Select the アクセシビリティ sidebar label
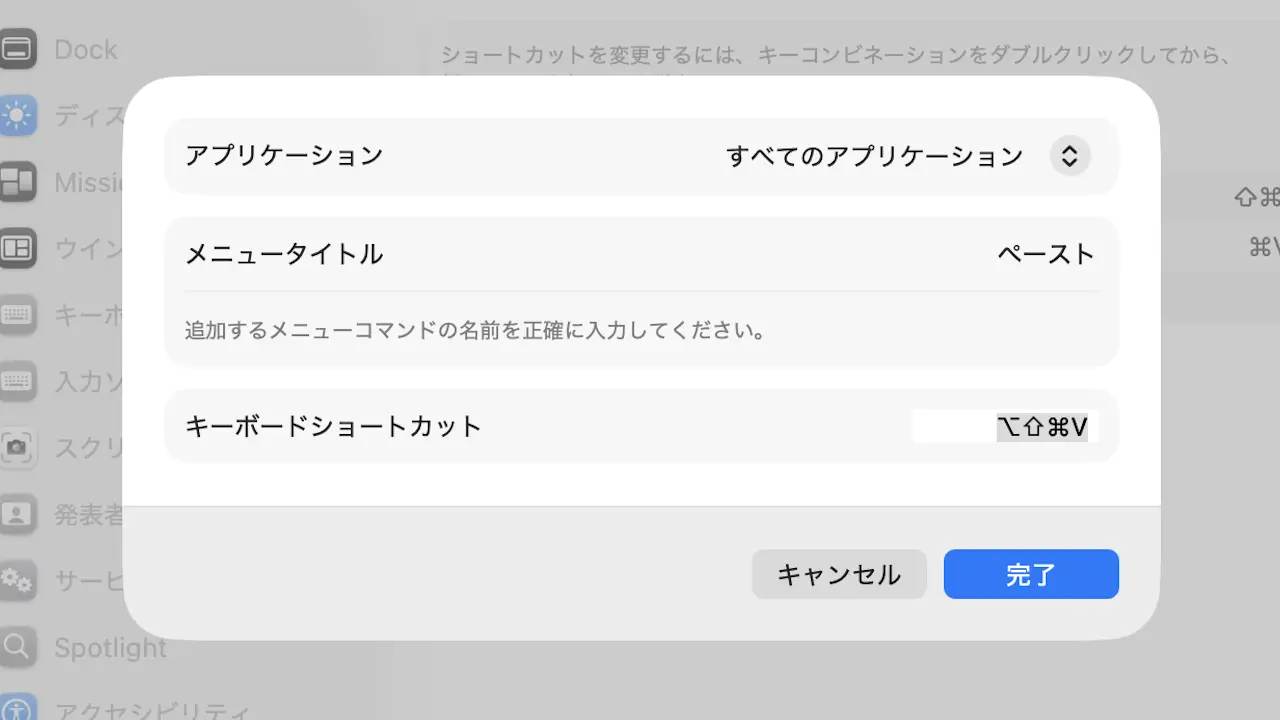1280x720 pixels. (152, 712)
